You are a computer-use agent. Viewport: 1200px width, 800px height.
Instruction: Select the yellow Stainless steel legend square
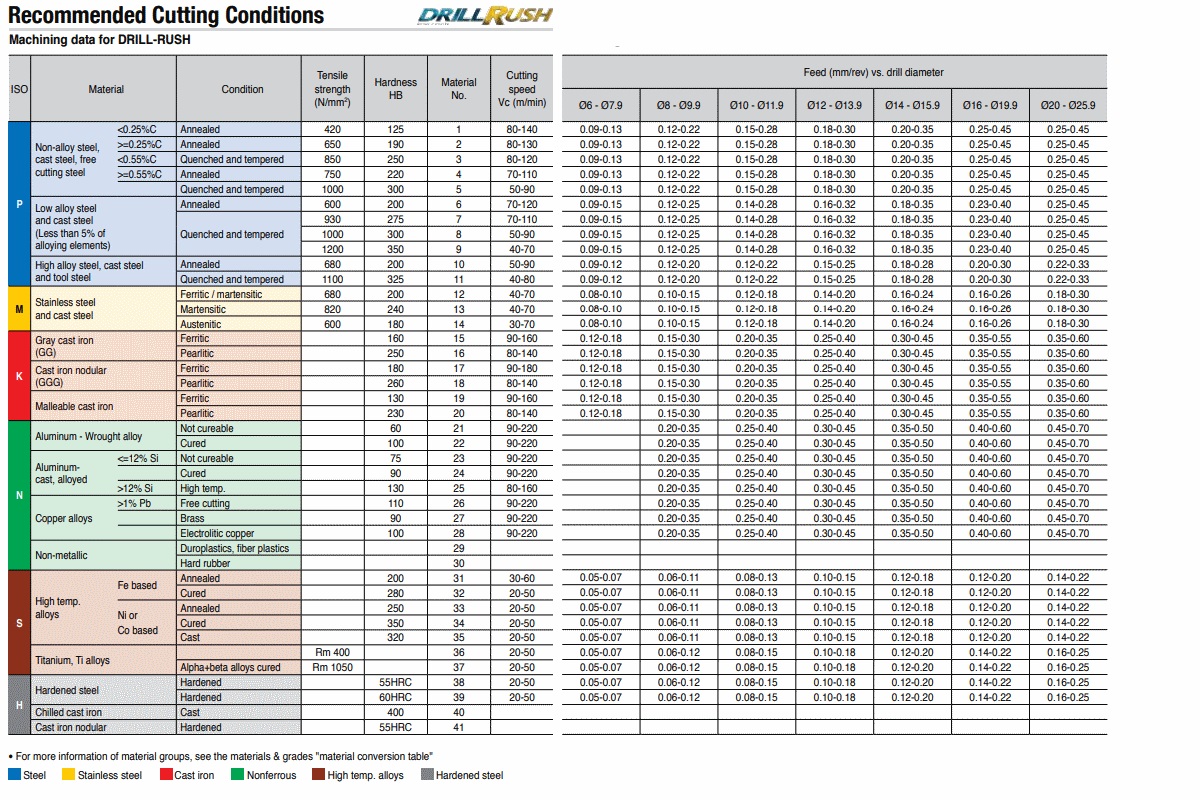[68, 774]
